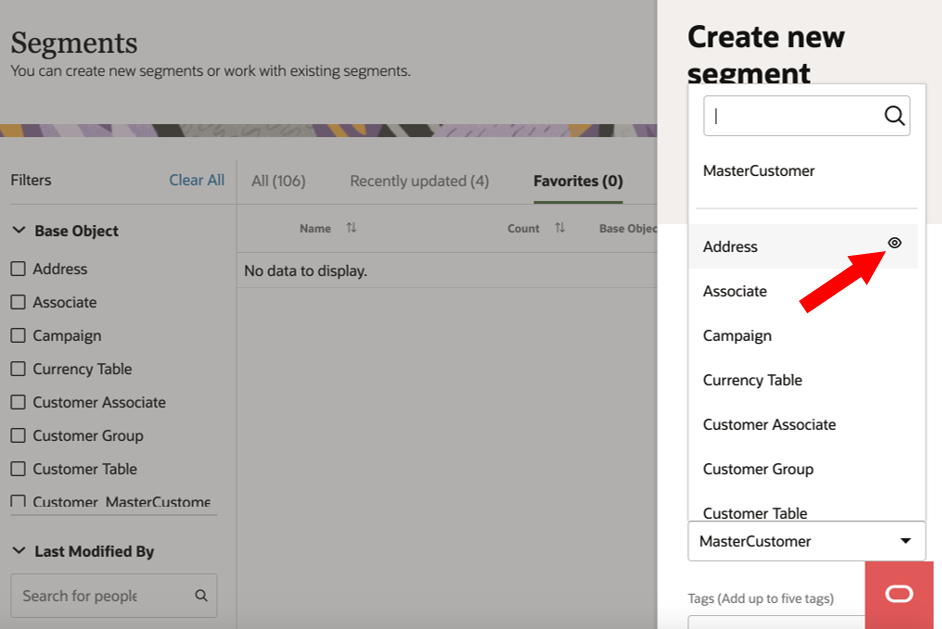This screenshot has height=629, width=942.
Task: Click the red Oracle assistant icon
Action: [x=899, y=595]
